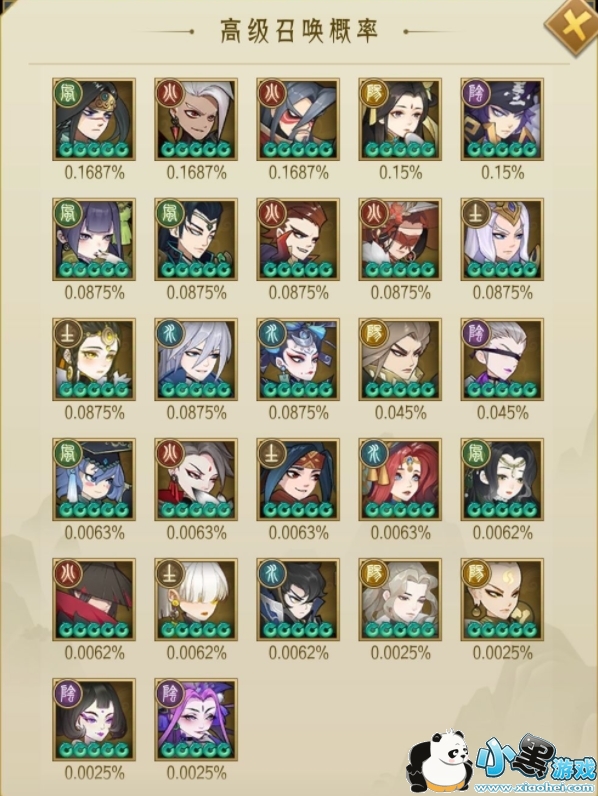Select the hooded earth hero with red headband
598x796 pixels.
298,479
